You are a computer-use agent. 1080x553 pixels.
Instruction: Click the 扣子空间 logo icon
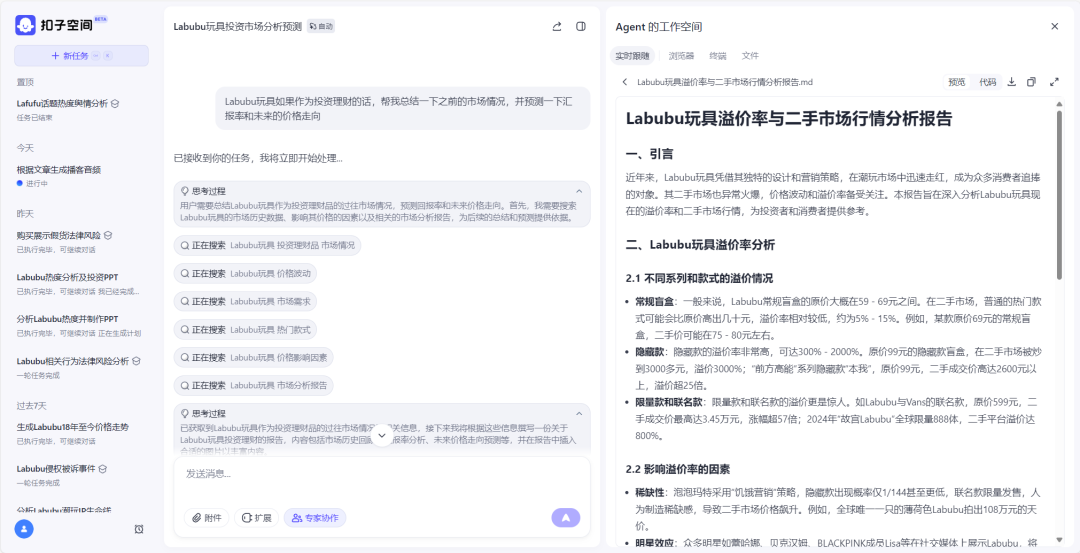pos(25,25)
